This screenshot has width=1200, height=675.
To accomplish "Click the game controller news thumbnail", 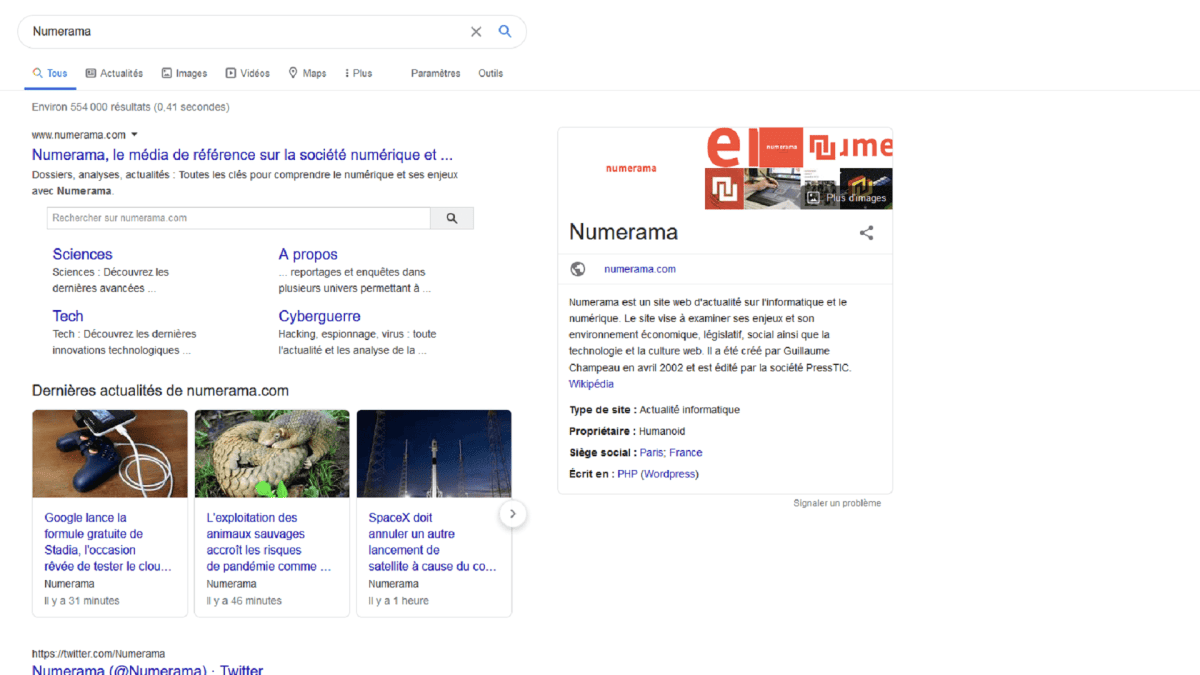I will pos(110,453).
